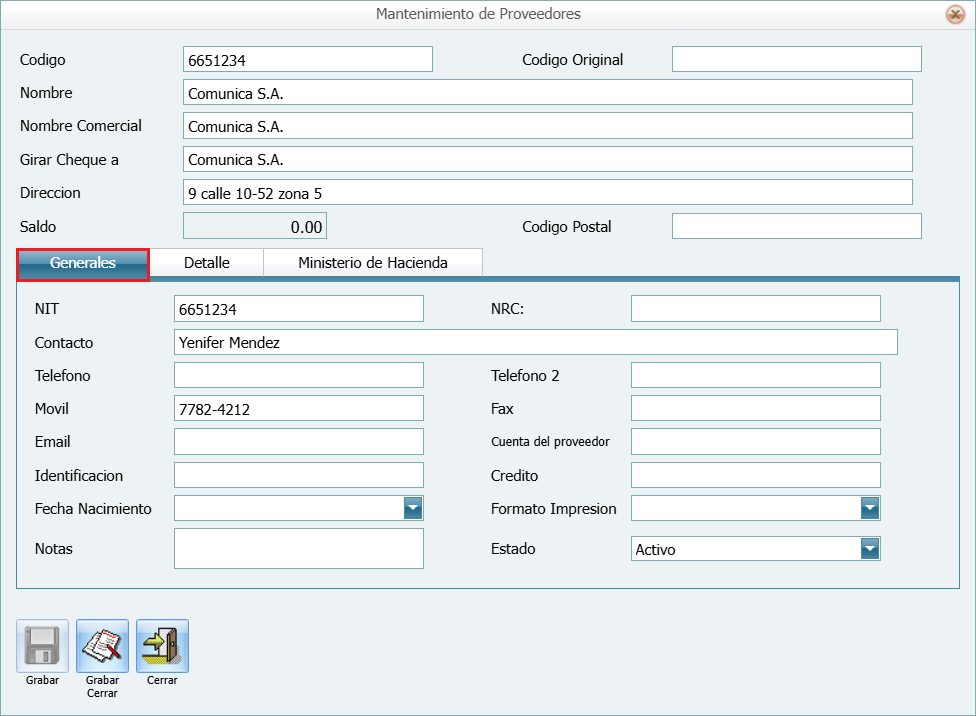
Task: Open the Fecha Nacimiento date dropdown
Action: click(413, 508)
